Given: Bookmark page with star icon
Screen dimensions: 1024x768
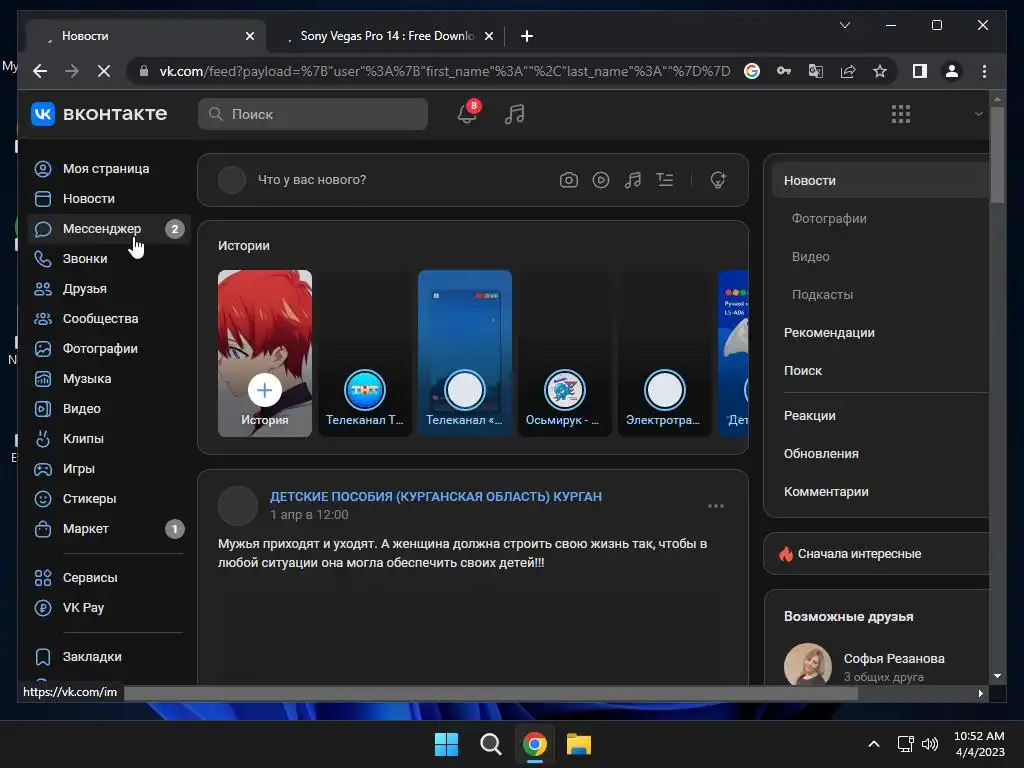Looking at the screenshot, I should 880,71.
